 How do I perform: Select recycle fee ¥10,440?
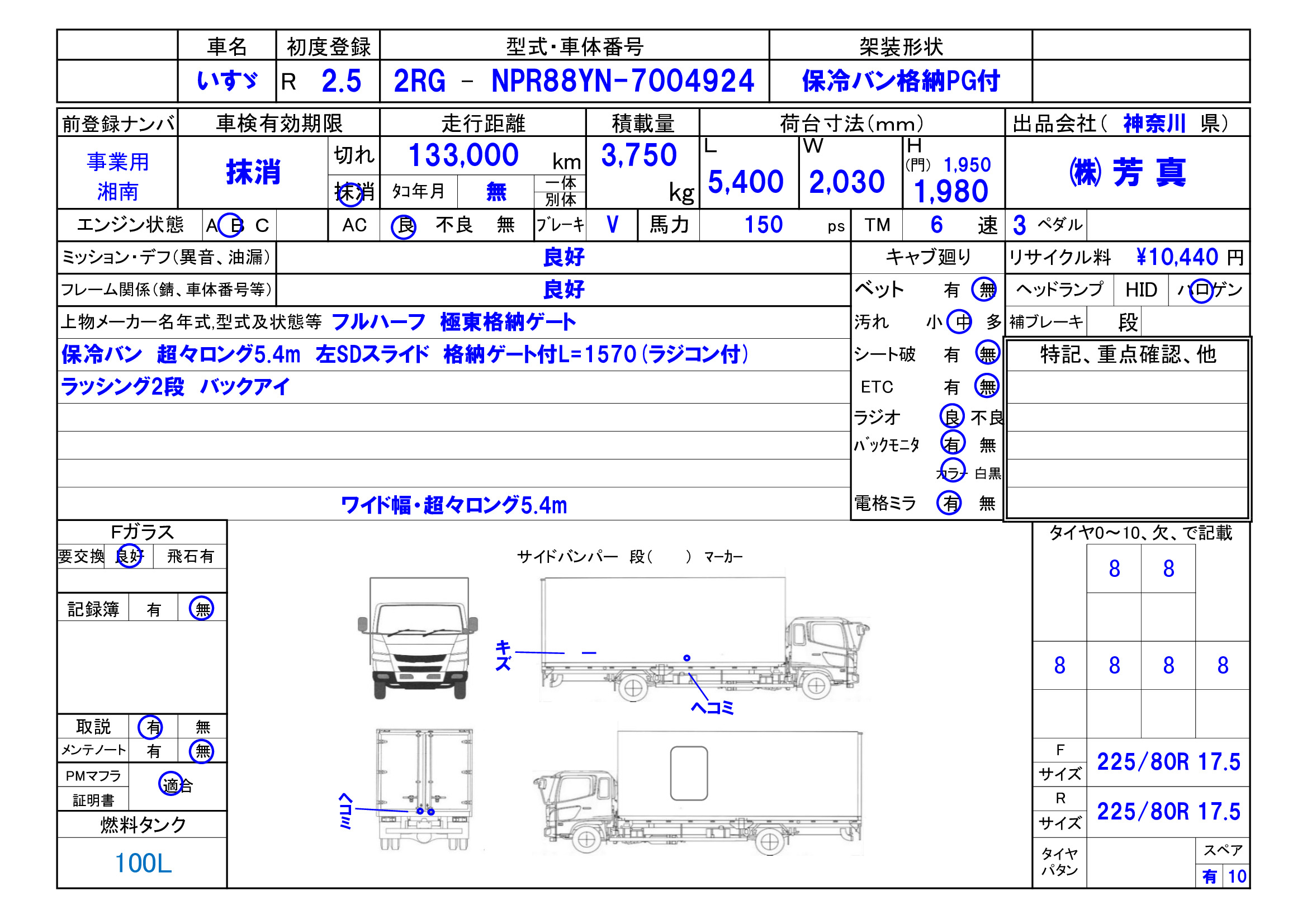point(1177,257)
